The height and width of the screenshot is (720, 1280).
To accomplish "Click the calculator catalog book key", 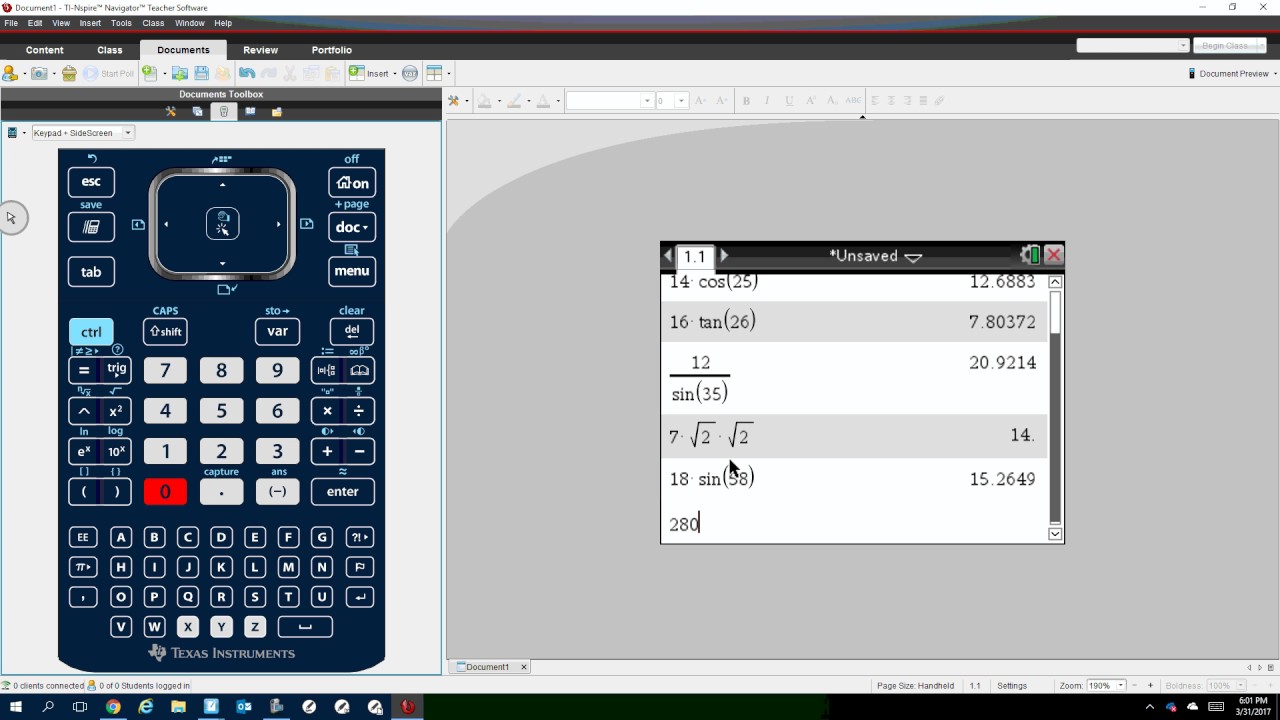I will [x=360, y=370].
